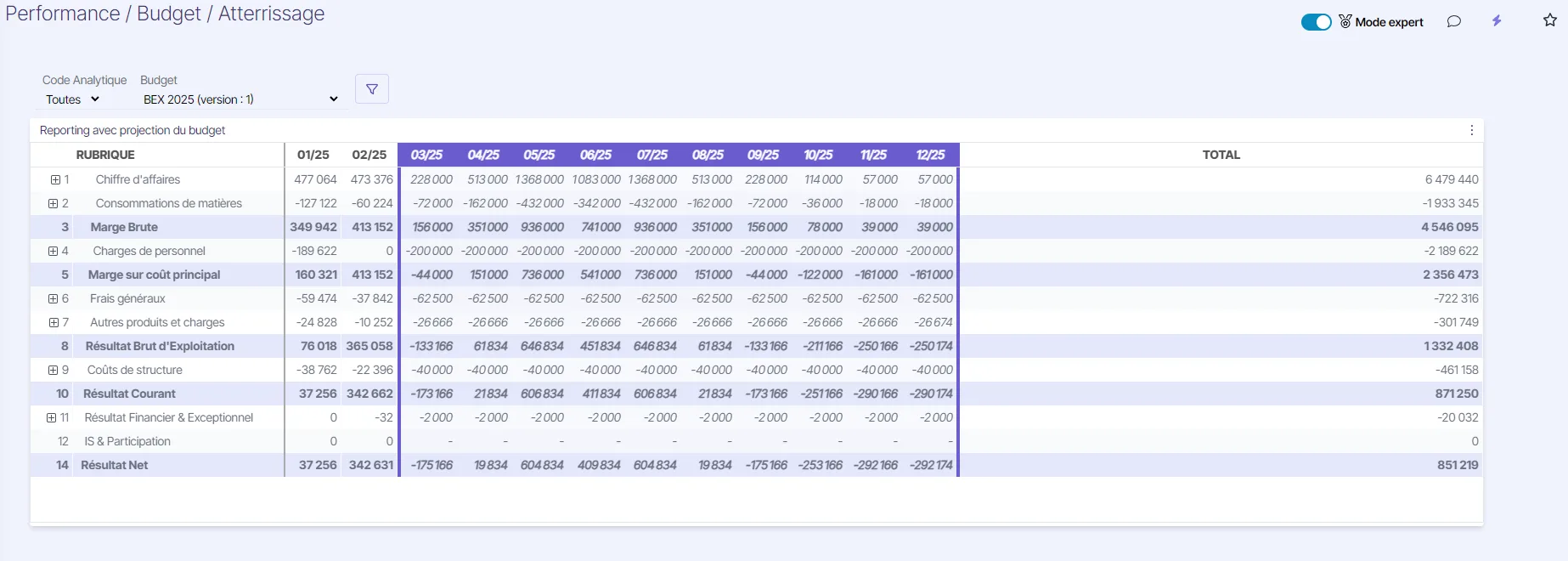This screenshot has width=1568, height=561.
Task: Expand the Coûts de structure row
Action: tap(54, 370)
